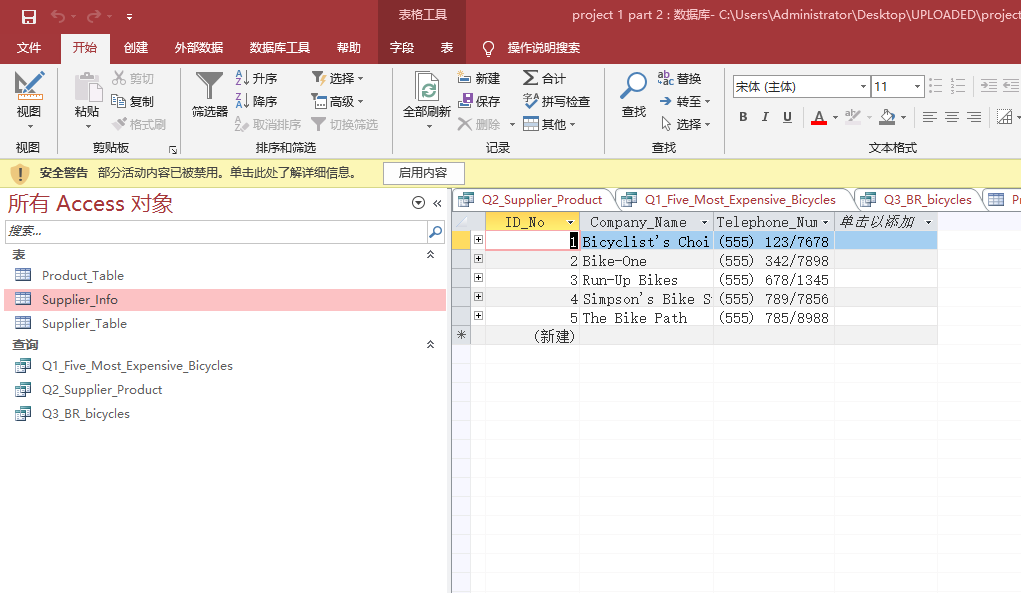
Task: Click 新建 new record button
Action: (479, 78)
